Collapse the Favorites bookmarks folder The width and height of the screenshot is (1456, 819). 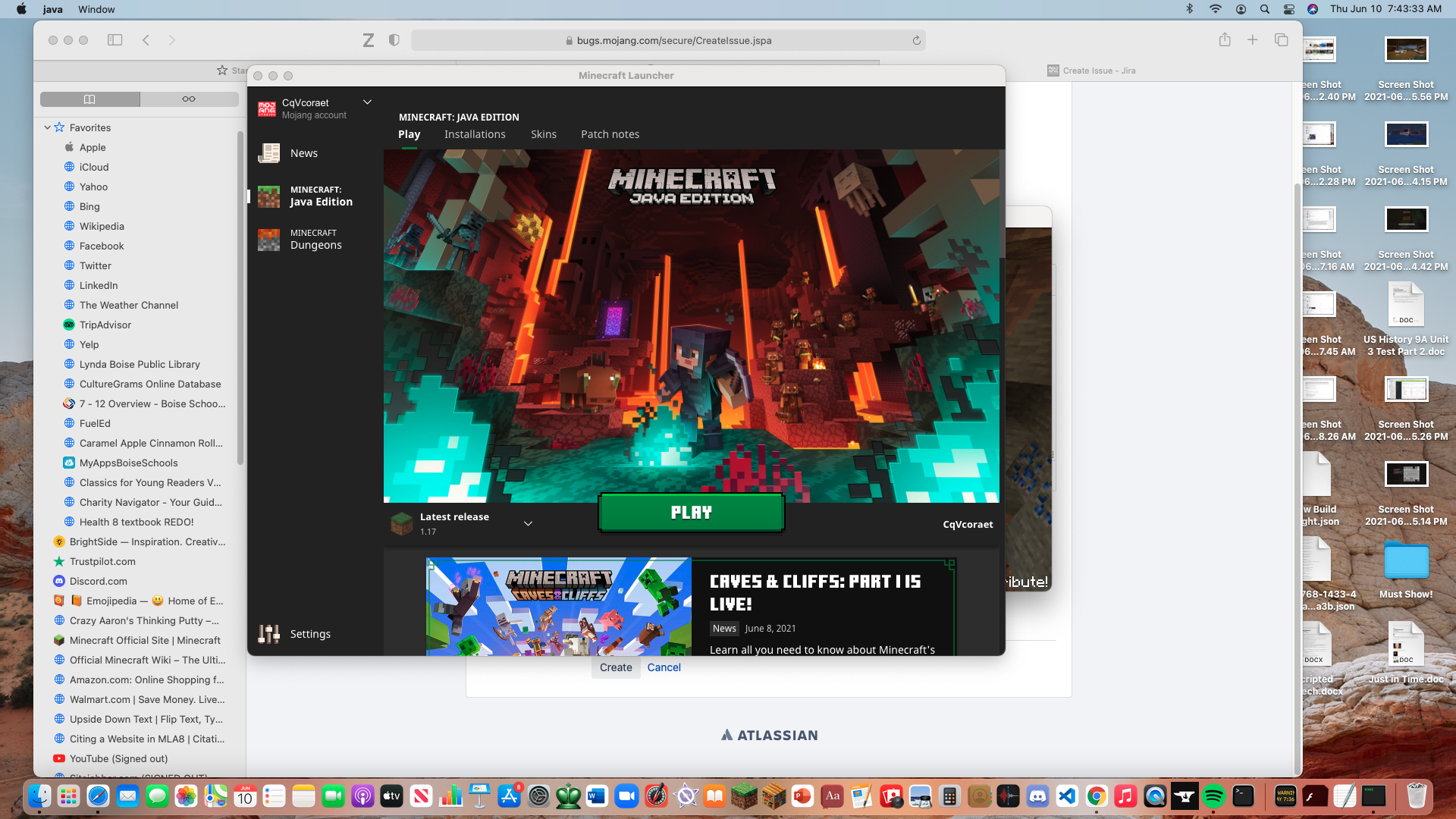(x=47, y=127)
